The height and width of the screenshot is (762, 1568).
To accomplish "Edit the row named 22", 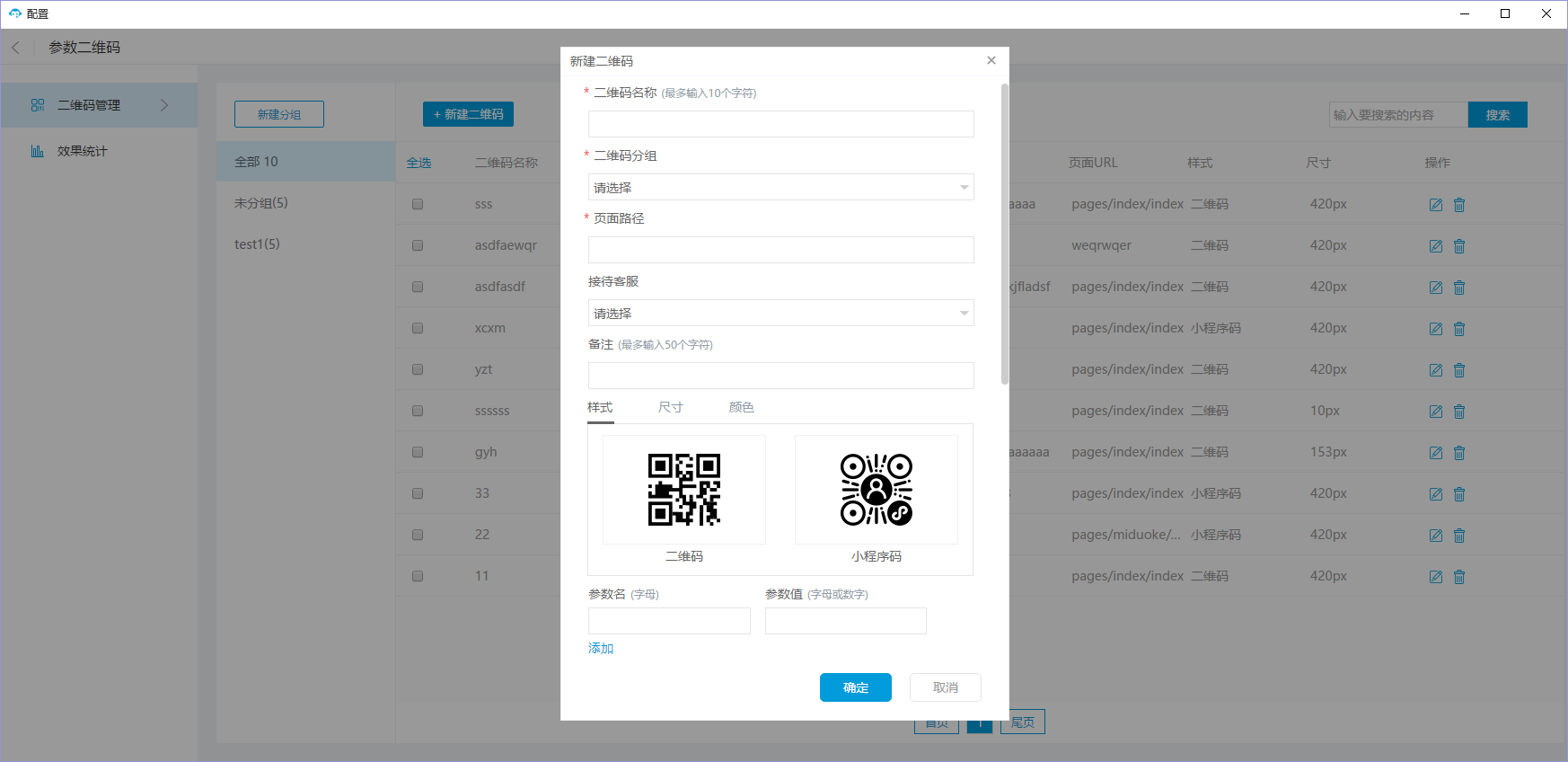I will (x=1436, y=536).
